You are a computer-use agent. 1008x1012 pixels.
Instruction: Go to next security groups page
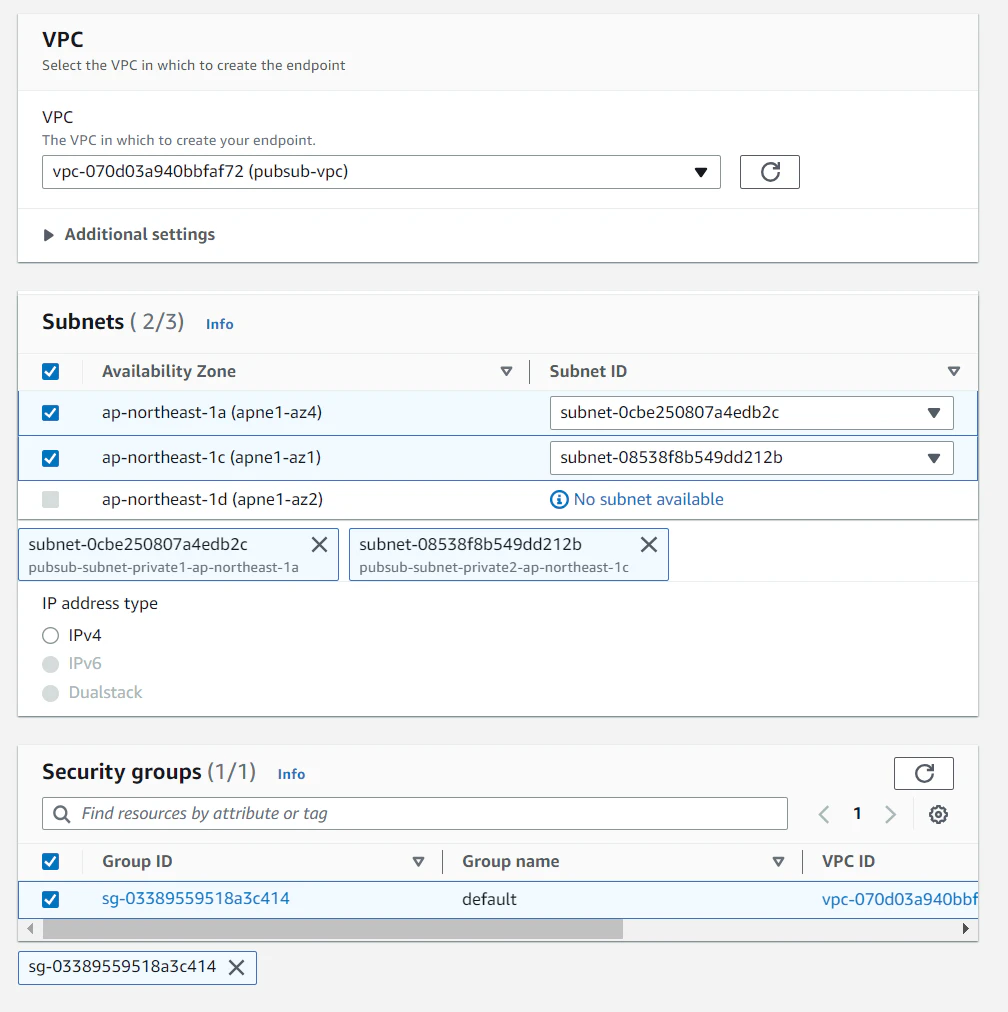click(891, 815)
